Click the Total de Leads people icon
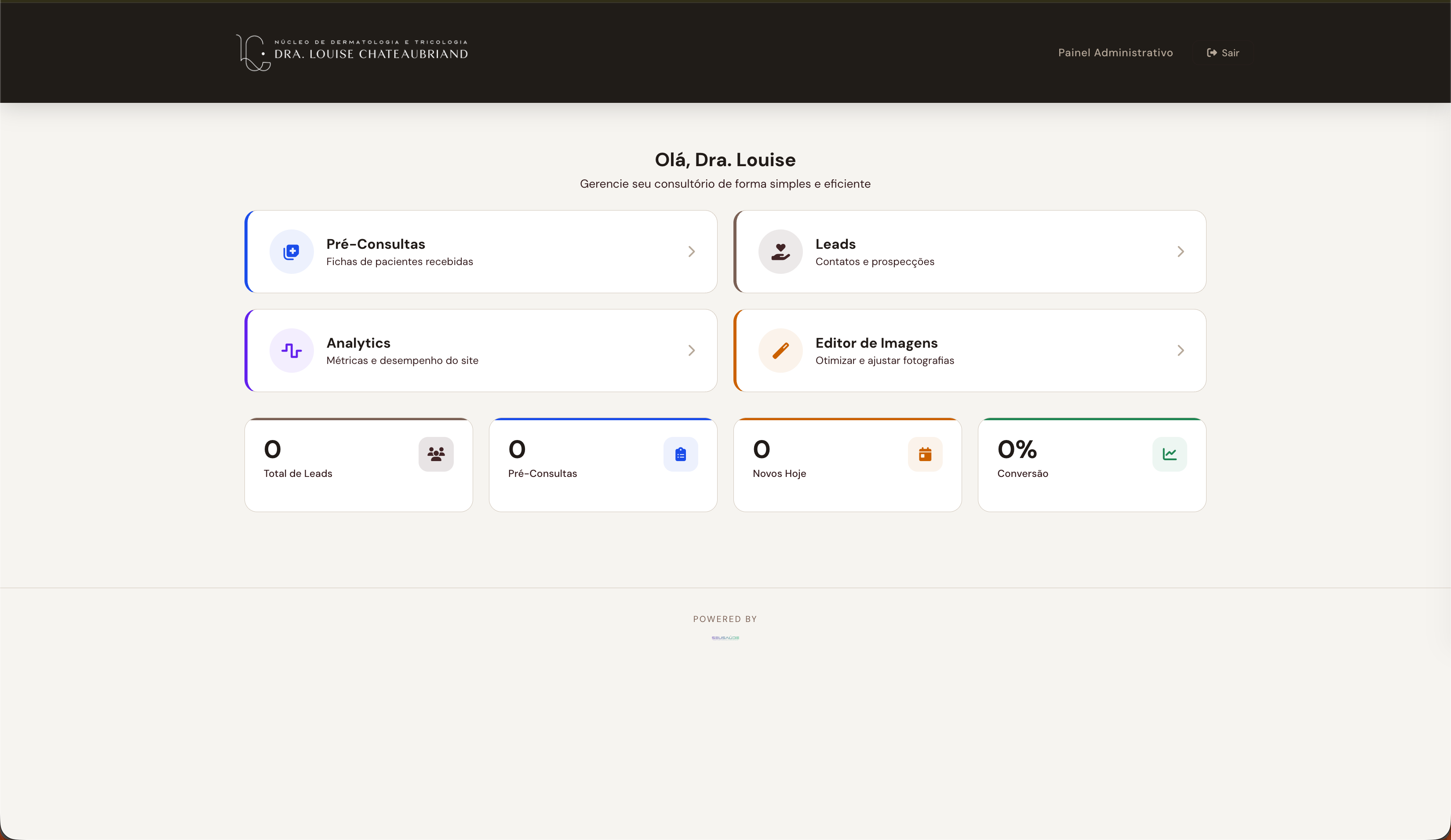Viewport: 1451px width, 840px height. (436, 454)
